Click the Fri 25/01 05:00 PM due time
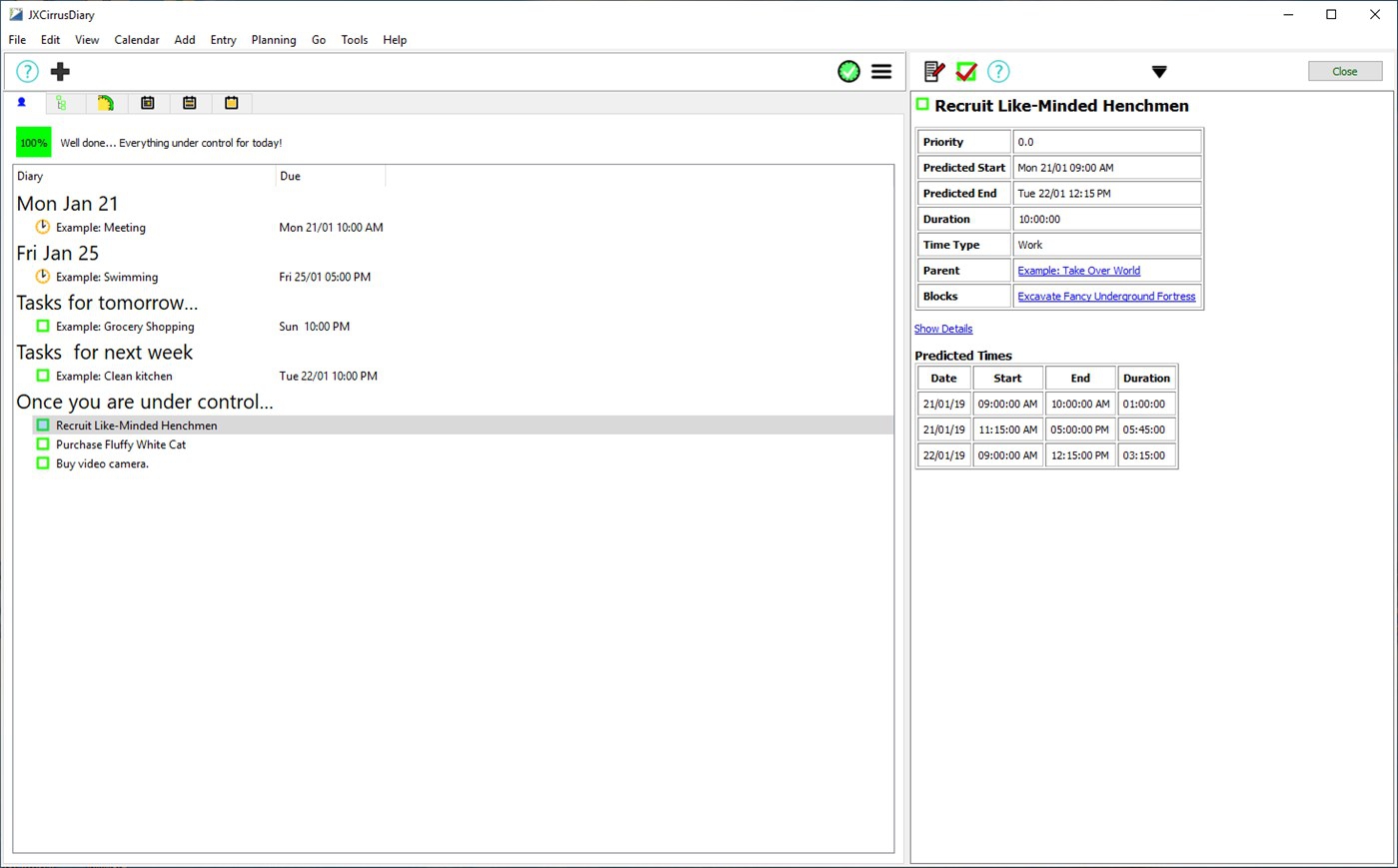The image size is (1398, 868). (x=325, y=277)
